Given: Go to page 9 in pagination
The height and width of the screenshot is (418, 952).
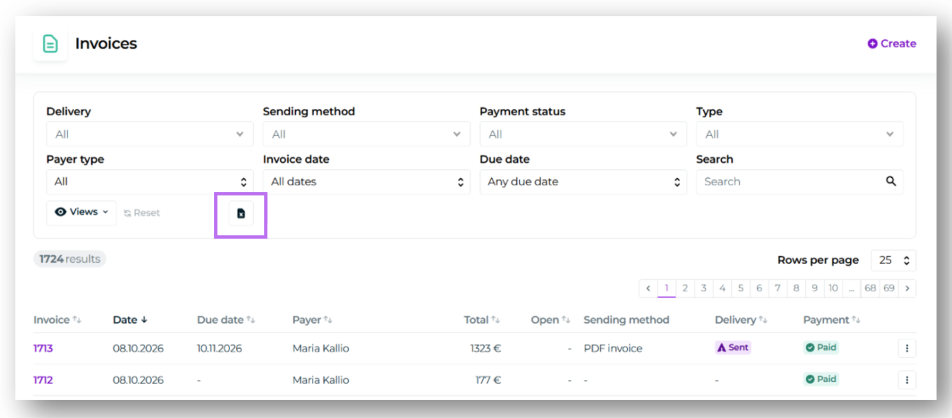Looking at the screenshot, I should (x=815, y=288).
